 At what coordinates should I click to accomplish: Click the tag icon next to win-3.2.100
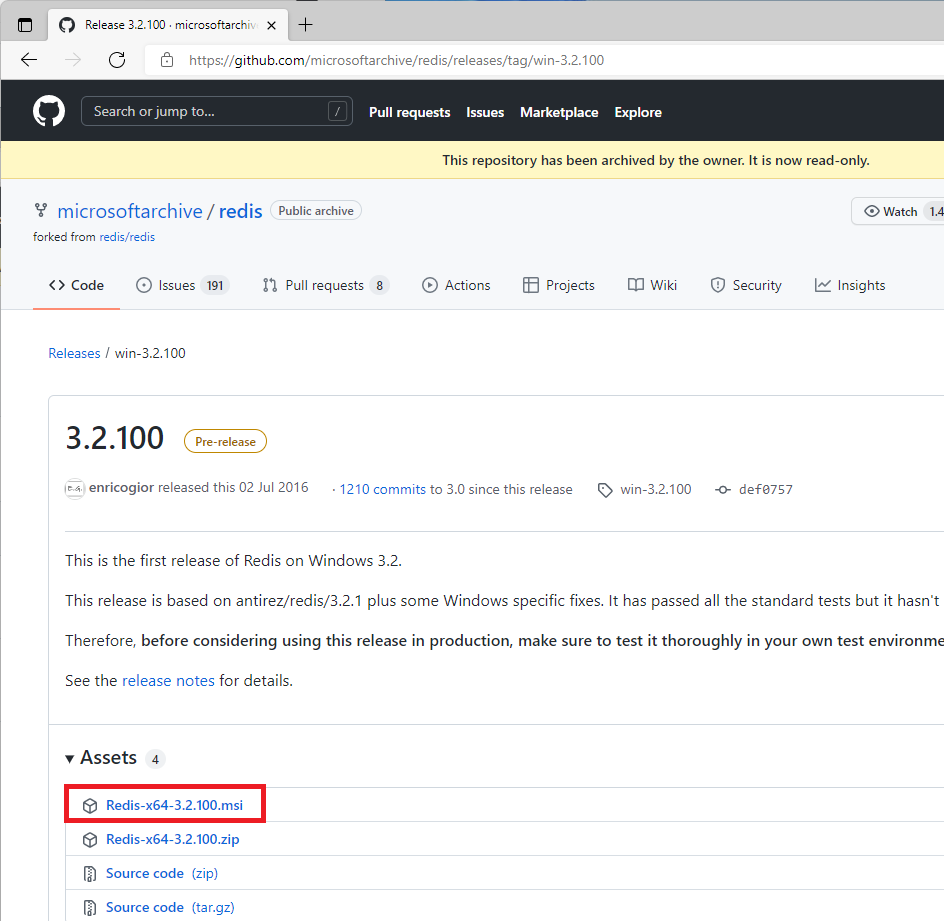(604, 490)
